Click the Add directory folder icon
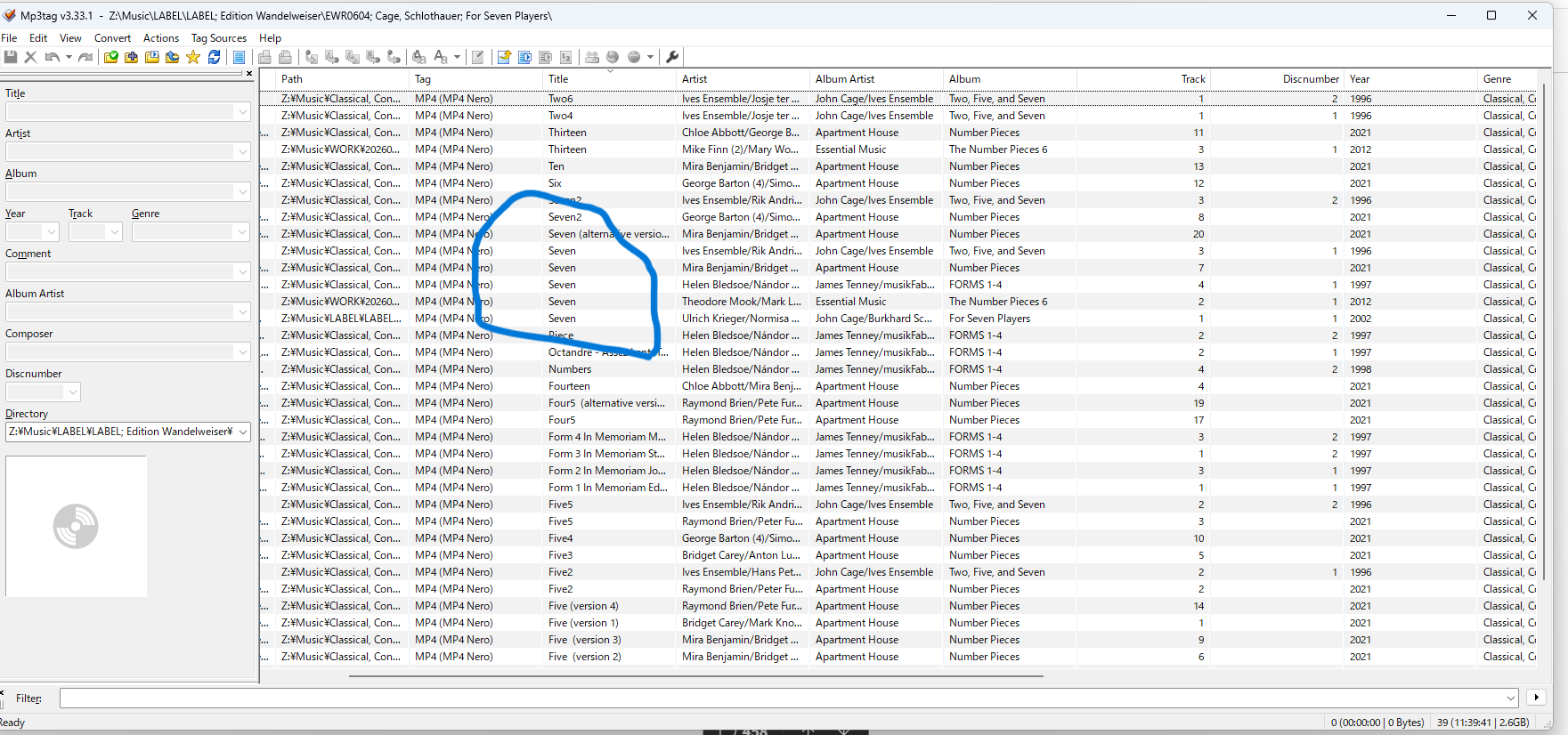The height and width of the screenshot is (735, 1568). tap(132, 57)
